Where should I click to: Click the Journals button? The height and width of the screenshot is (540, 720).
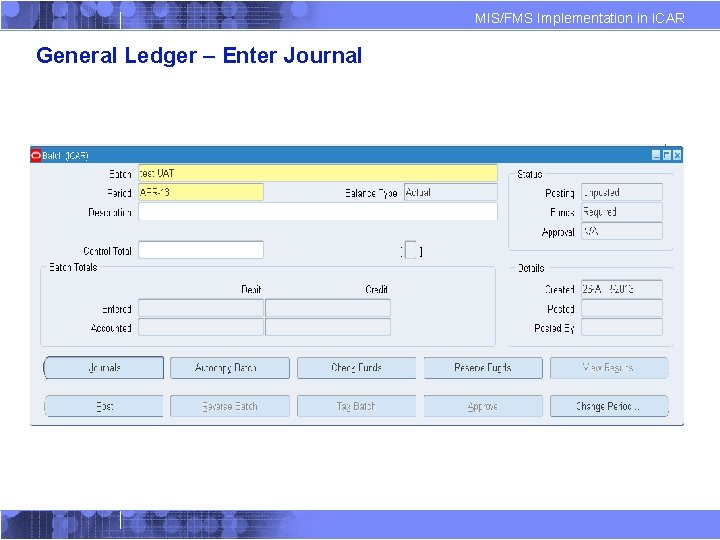pyautogui.click(x=103, y=368)
